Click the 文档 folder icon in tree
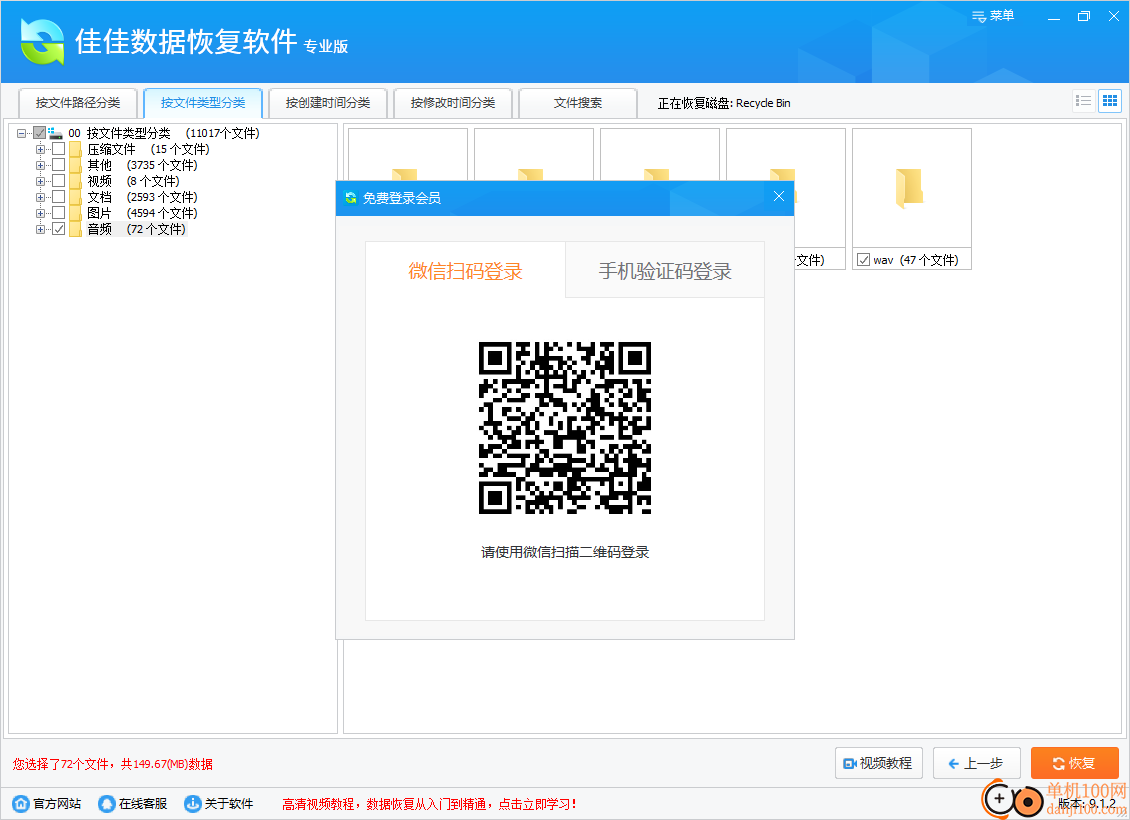Viewport: 1130px width, 820px height. tap(75, 197)
